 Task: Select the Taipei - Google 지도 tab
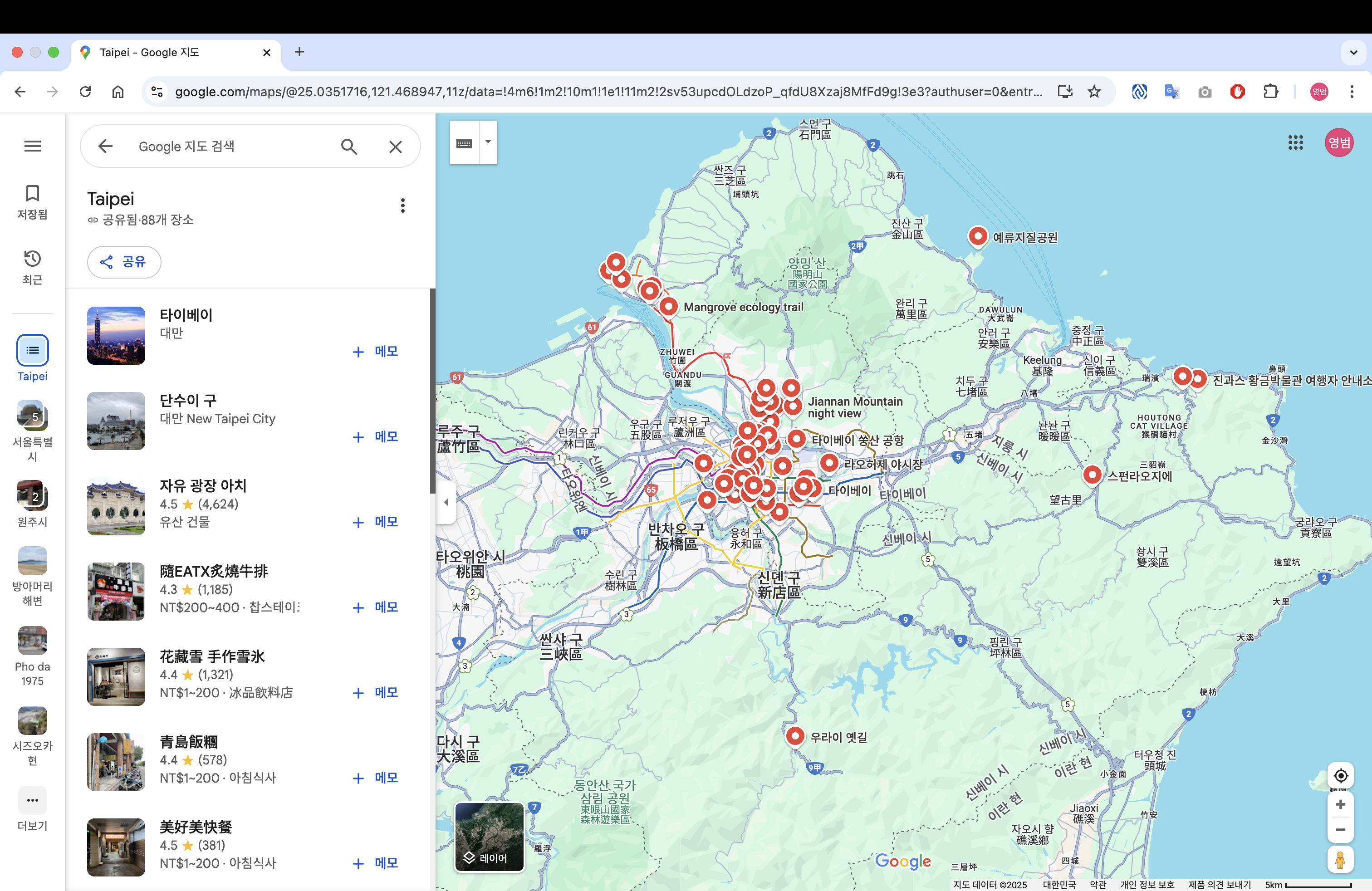click(176, 53)
